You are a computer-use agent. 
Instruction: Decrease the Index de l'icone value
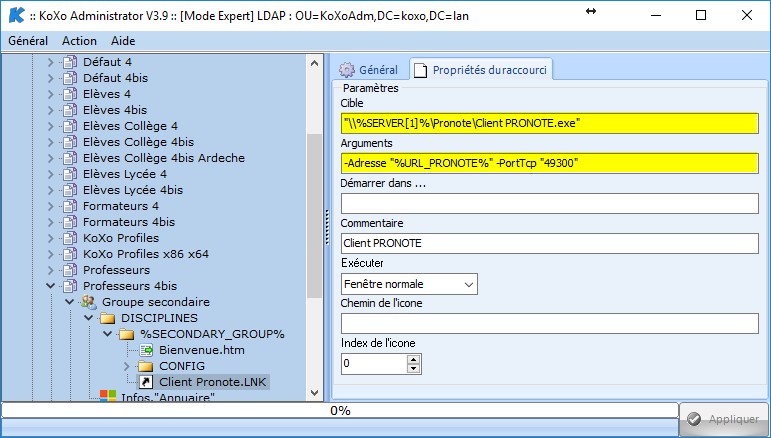click(x=414, y=368)
